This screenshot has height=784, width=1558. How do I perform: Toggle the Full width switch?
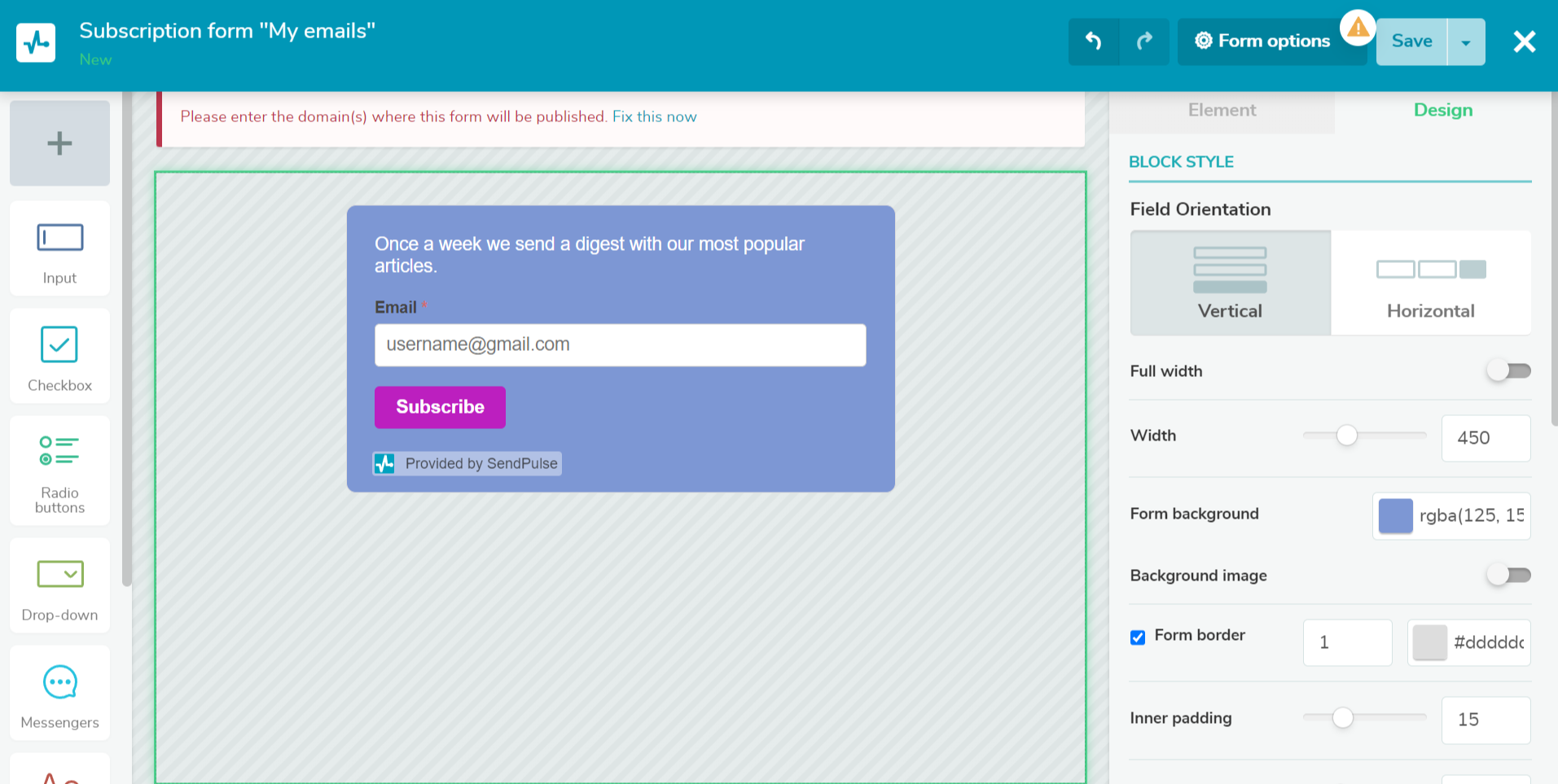1509,371
